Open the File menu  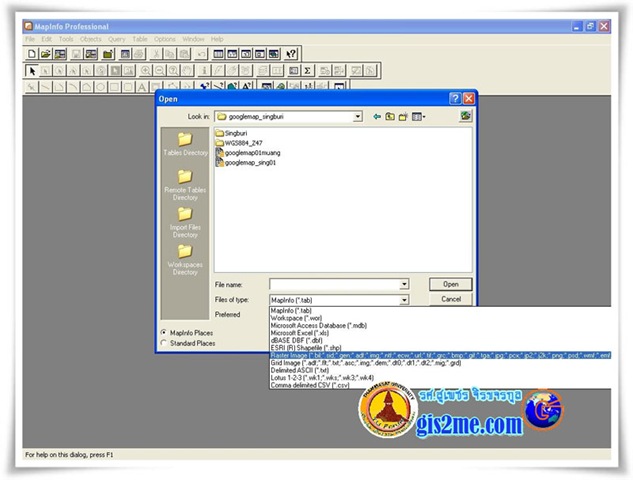click(30, 39)
